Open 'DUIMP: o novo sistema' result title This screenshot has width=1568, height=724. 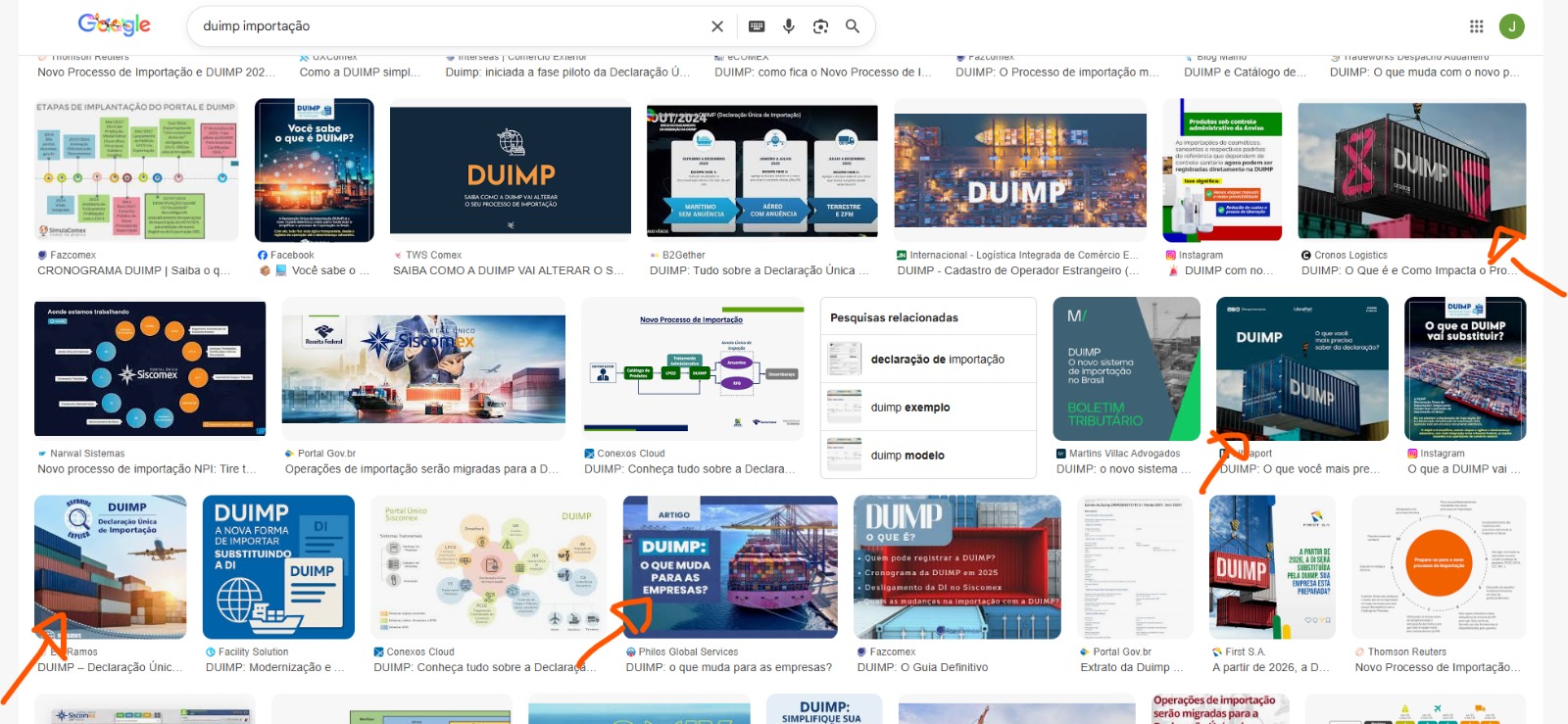coord(1124,469)
